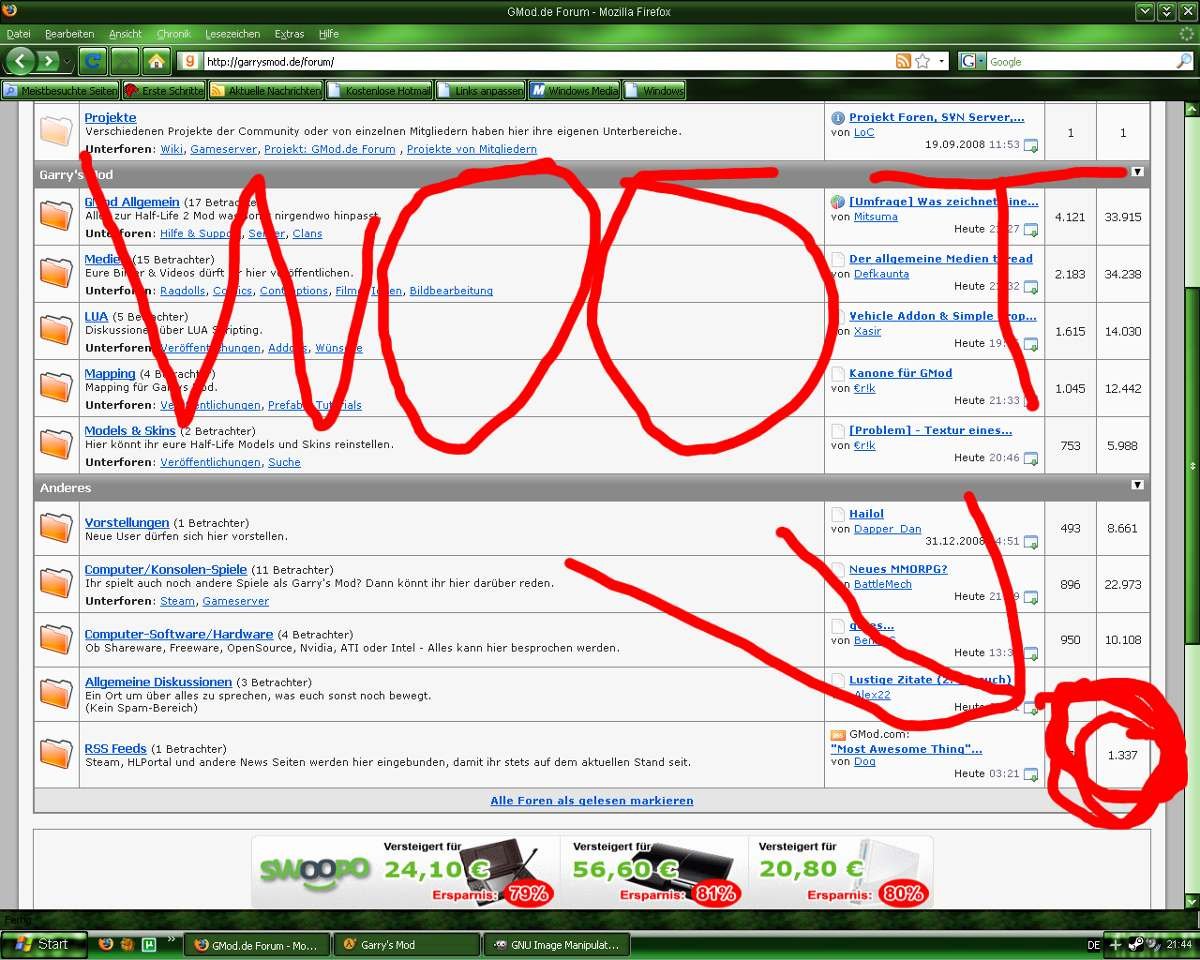Image resolution: width=1200 pixels, height=960 pixels.
Task: Bookmark this page with the star icon
Action: coord(922,61)
